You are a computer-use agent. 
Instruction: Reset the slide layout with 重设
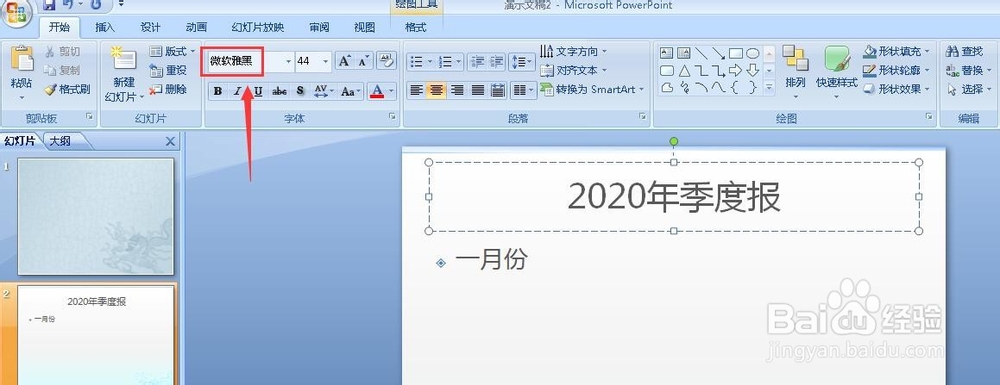pyautogui.click(x=168, y=71)
